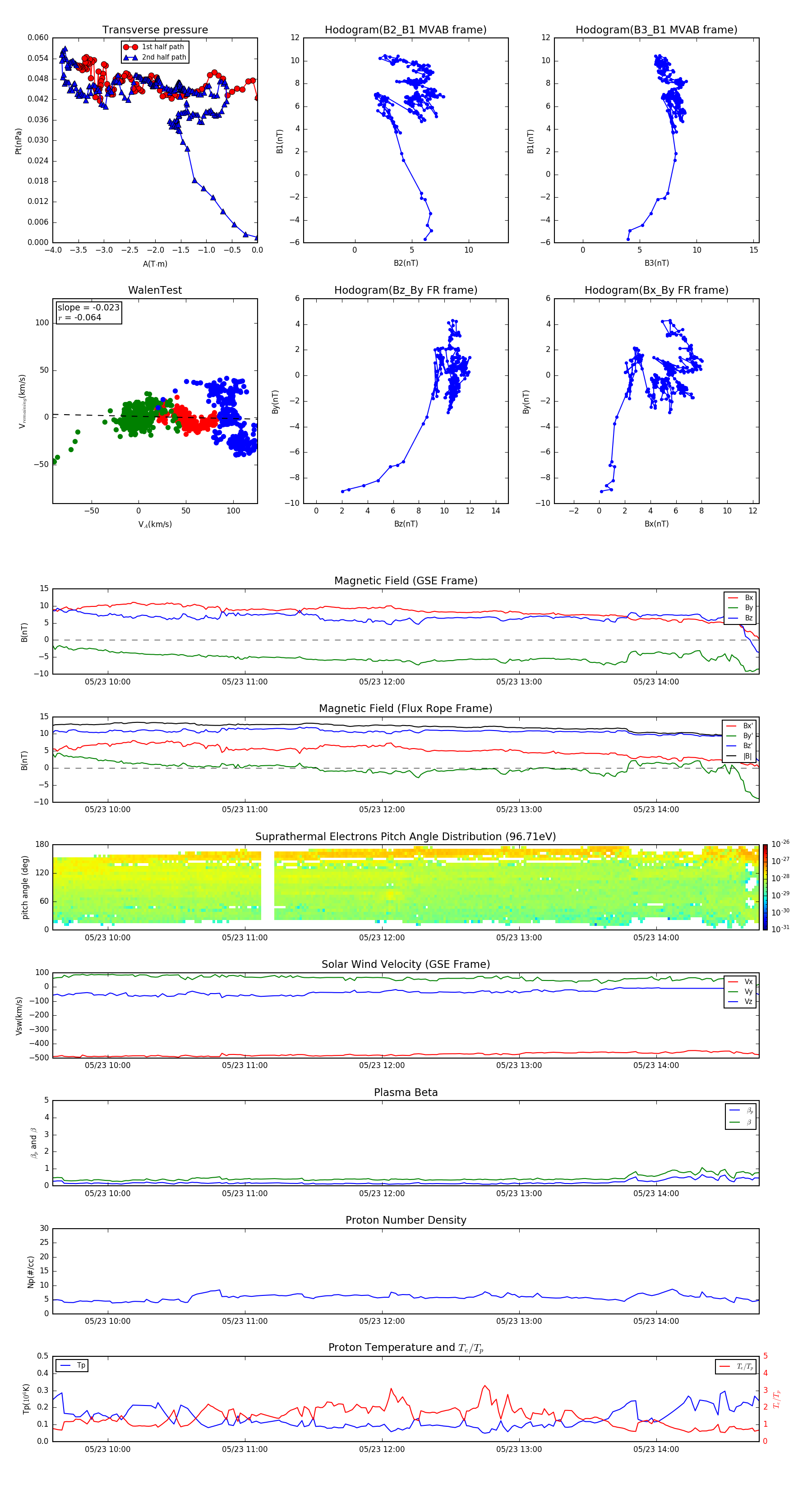This screenshot has width=812, height=1489.
Task: Click '05/23 12:00' tick under GSE magnetic field
Action: 382,682
